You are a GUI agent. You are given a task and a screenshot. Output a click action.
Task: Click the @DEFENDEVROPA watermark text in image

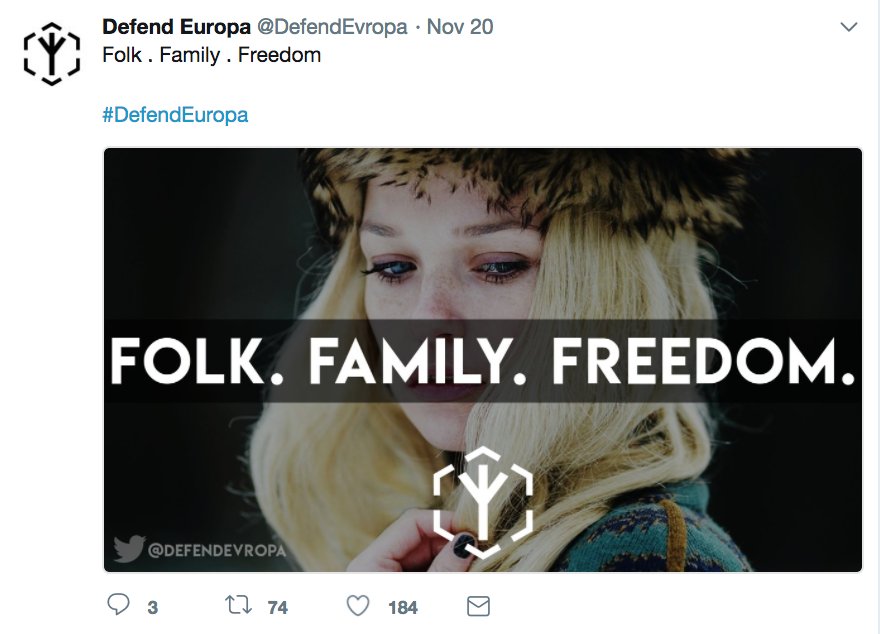coord(217,550)
